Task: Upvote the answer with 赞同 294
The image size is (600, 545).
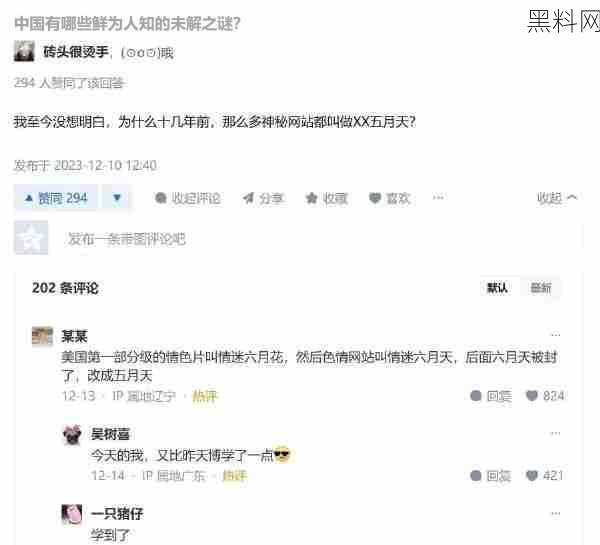Action: click(56, 198)
